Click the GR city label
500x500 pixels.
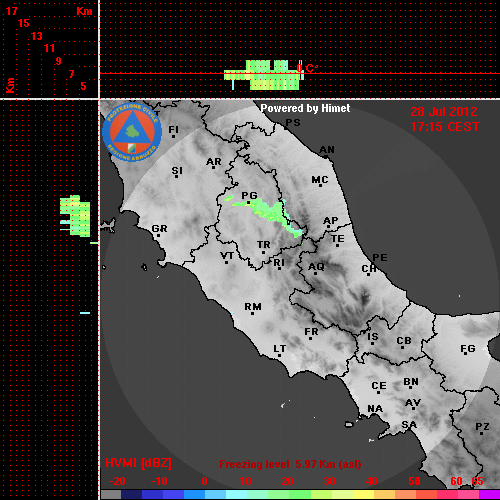159,229
